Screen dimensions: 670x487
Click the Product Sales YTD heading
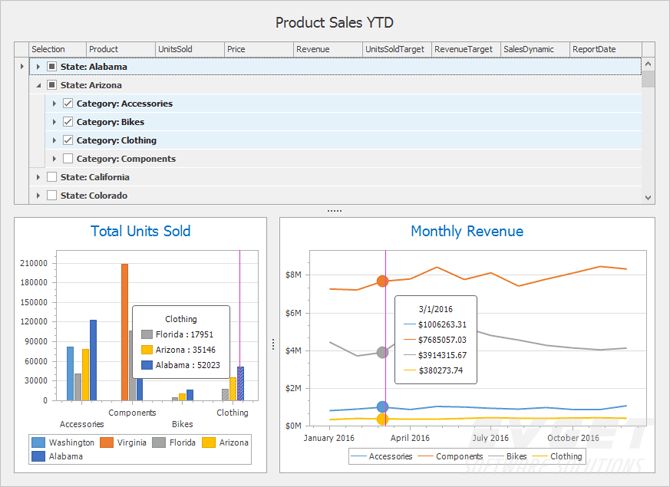tap(335, 23)
